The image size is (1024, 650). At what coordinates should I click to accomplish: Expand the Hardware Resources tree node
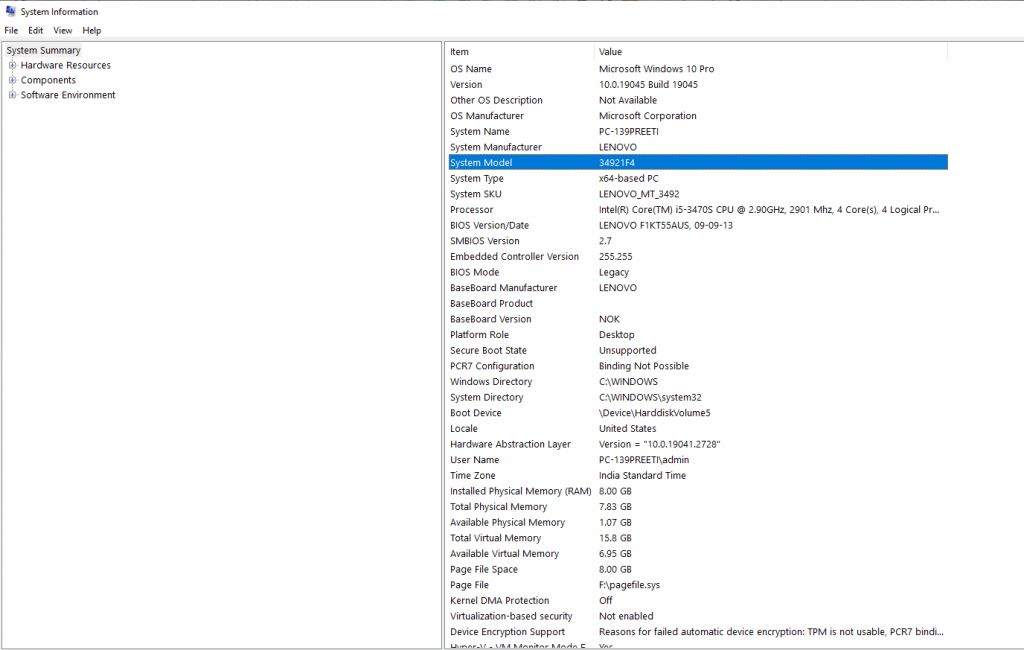12,65
